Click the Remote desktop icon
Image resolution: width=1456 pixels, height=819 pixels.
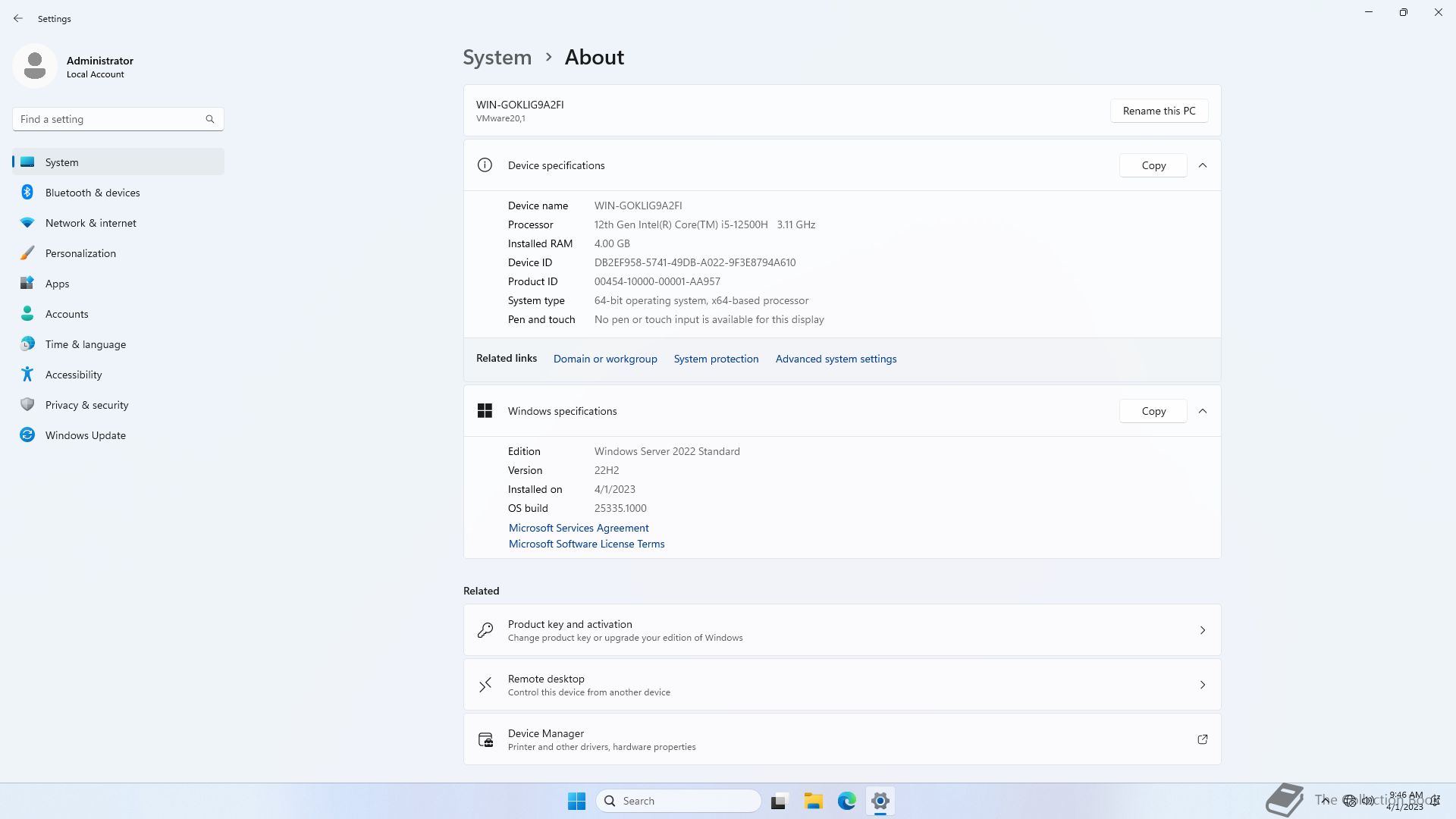(x=485, y=685)
